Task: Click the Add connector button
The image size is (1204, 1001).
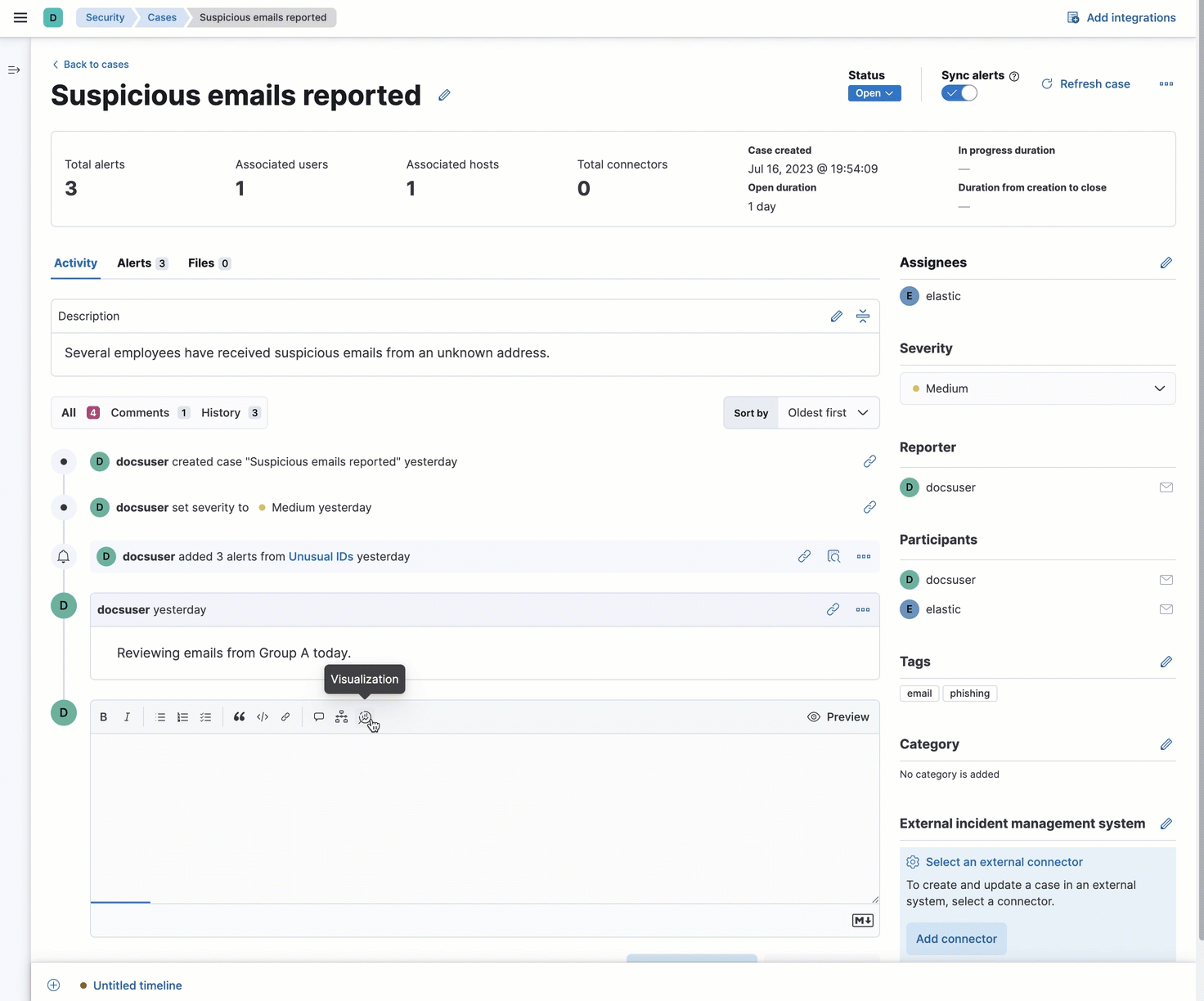Action: click(x=955, y=938)
